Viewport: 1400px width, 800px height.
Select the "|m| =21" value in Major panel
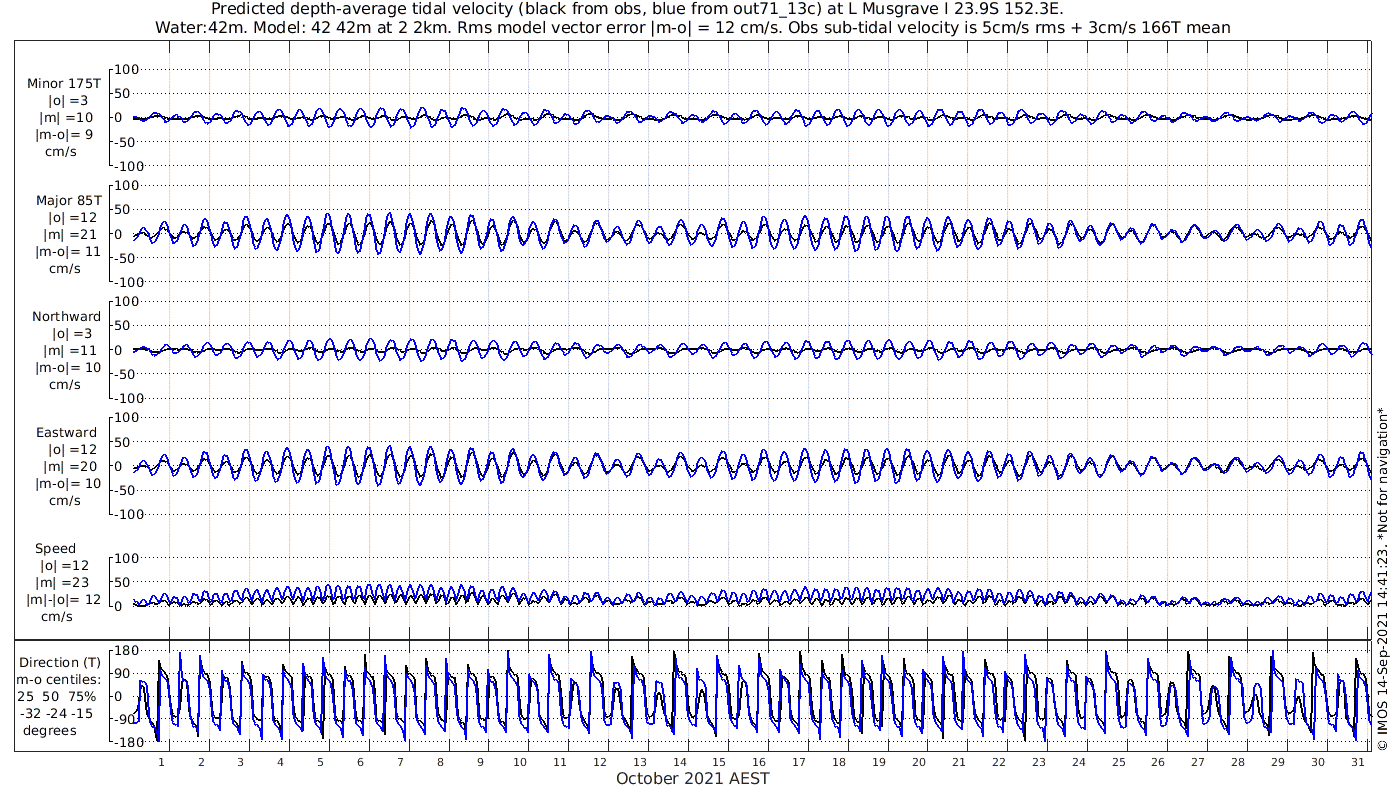tap(71, 234)
